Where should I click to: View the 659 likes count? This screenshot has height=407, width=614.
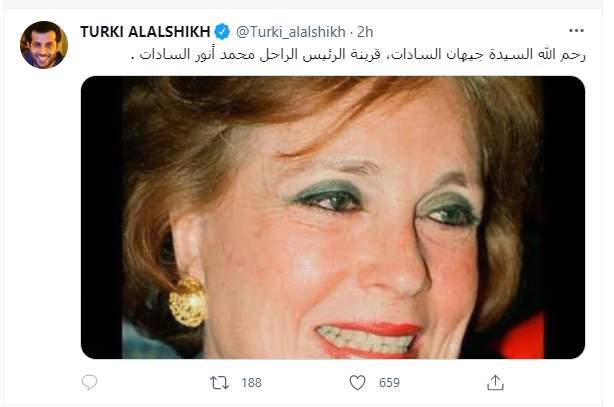pos(389,383)
